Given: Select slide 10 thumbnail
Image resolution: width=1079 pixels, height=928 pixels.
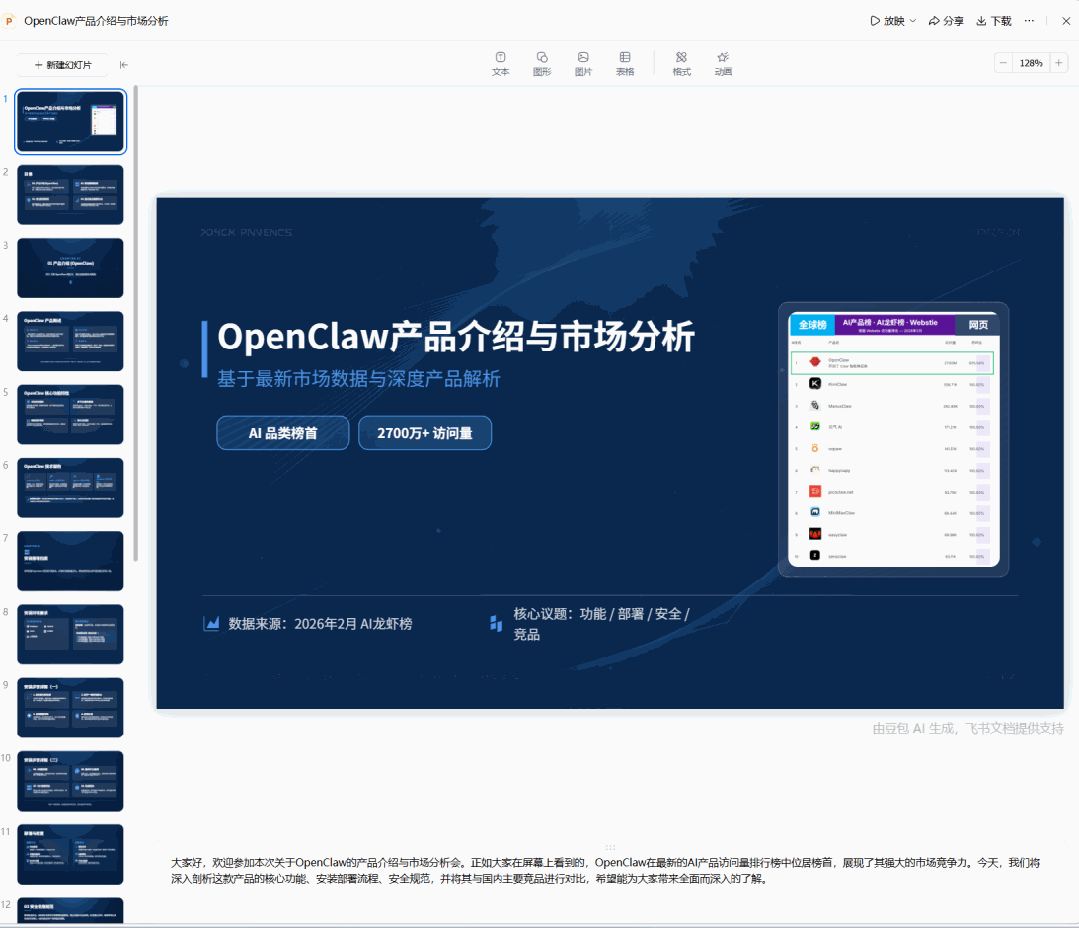Looking at the screenshot, I should point(70,781).
